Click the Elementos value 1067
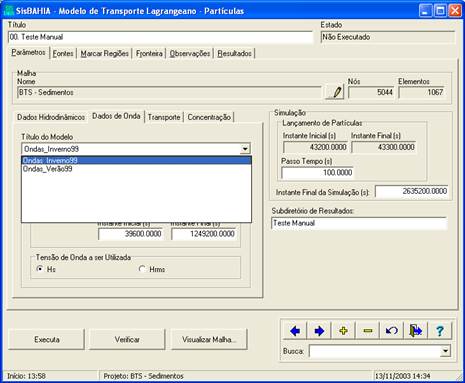Screen dimensions: 465x383 [422, 92]
